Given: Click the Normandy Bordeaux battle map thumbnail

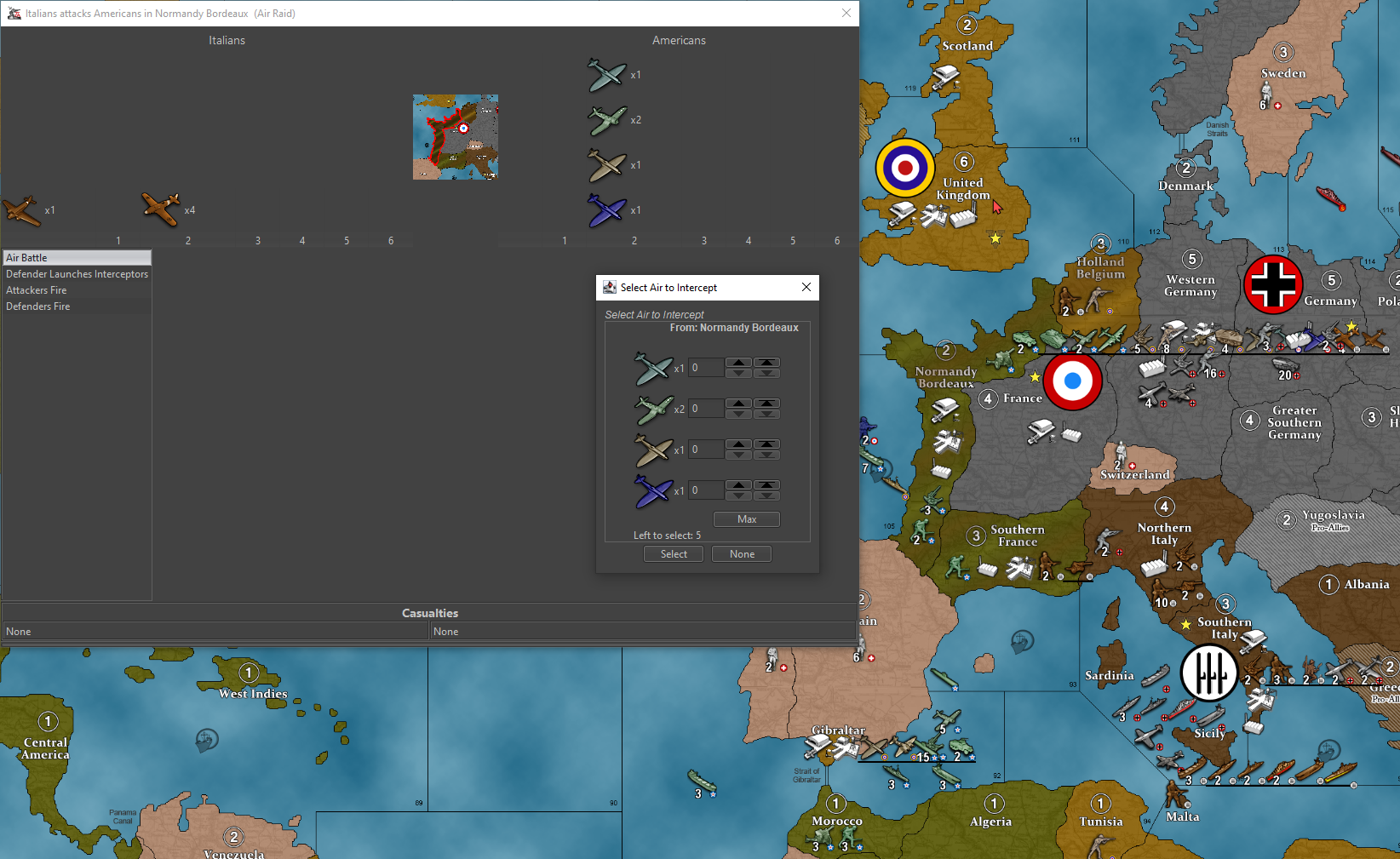Looking at the screenshot, I should 456,137.
